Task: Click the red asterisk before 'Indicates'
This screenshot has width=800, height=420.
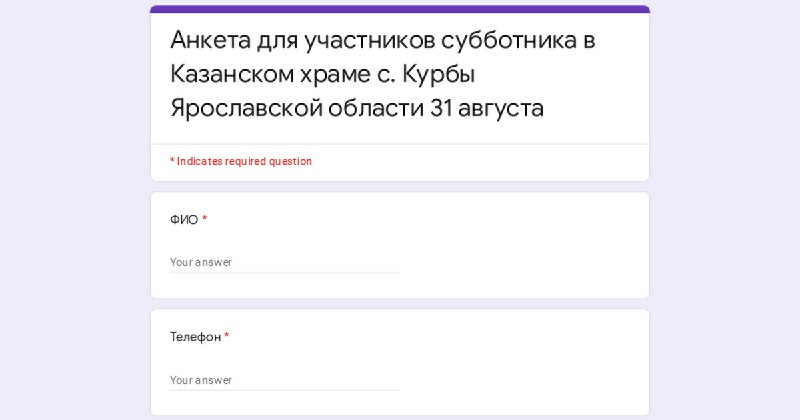Action: 172,161
